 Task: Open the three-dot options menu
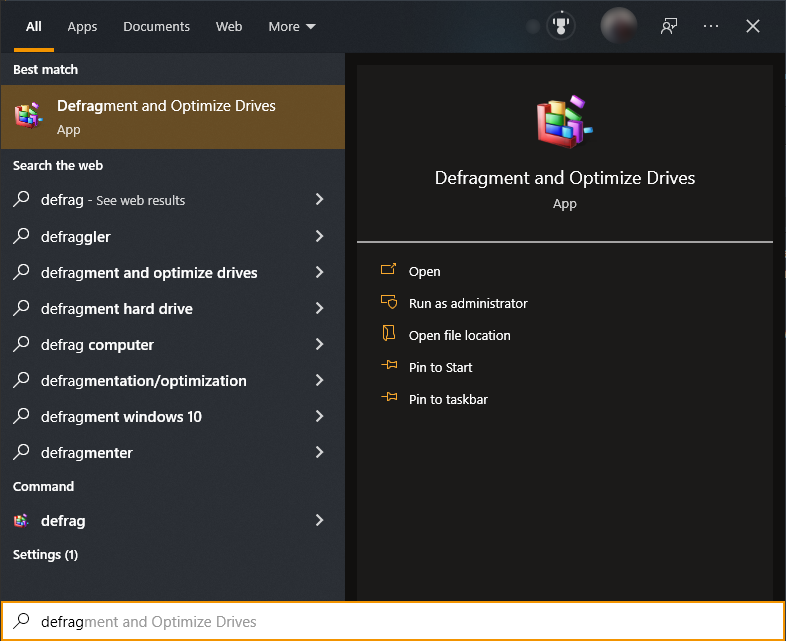tap(711, 26)
